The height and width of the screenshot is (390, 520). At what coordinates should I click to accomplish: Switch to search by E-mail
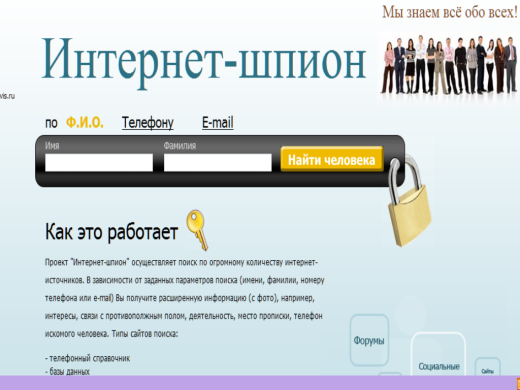point(218,123)
